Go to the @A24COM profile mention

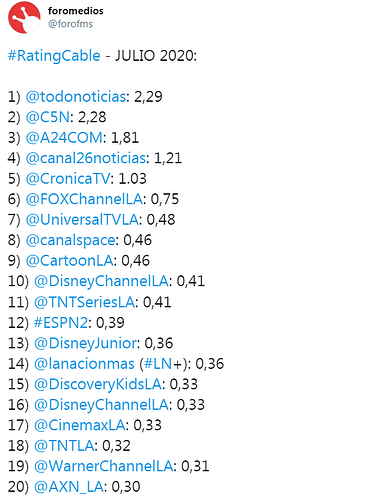tap(64, 138)
